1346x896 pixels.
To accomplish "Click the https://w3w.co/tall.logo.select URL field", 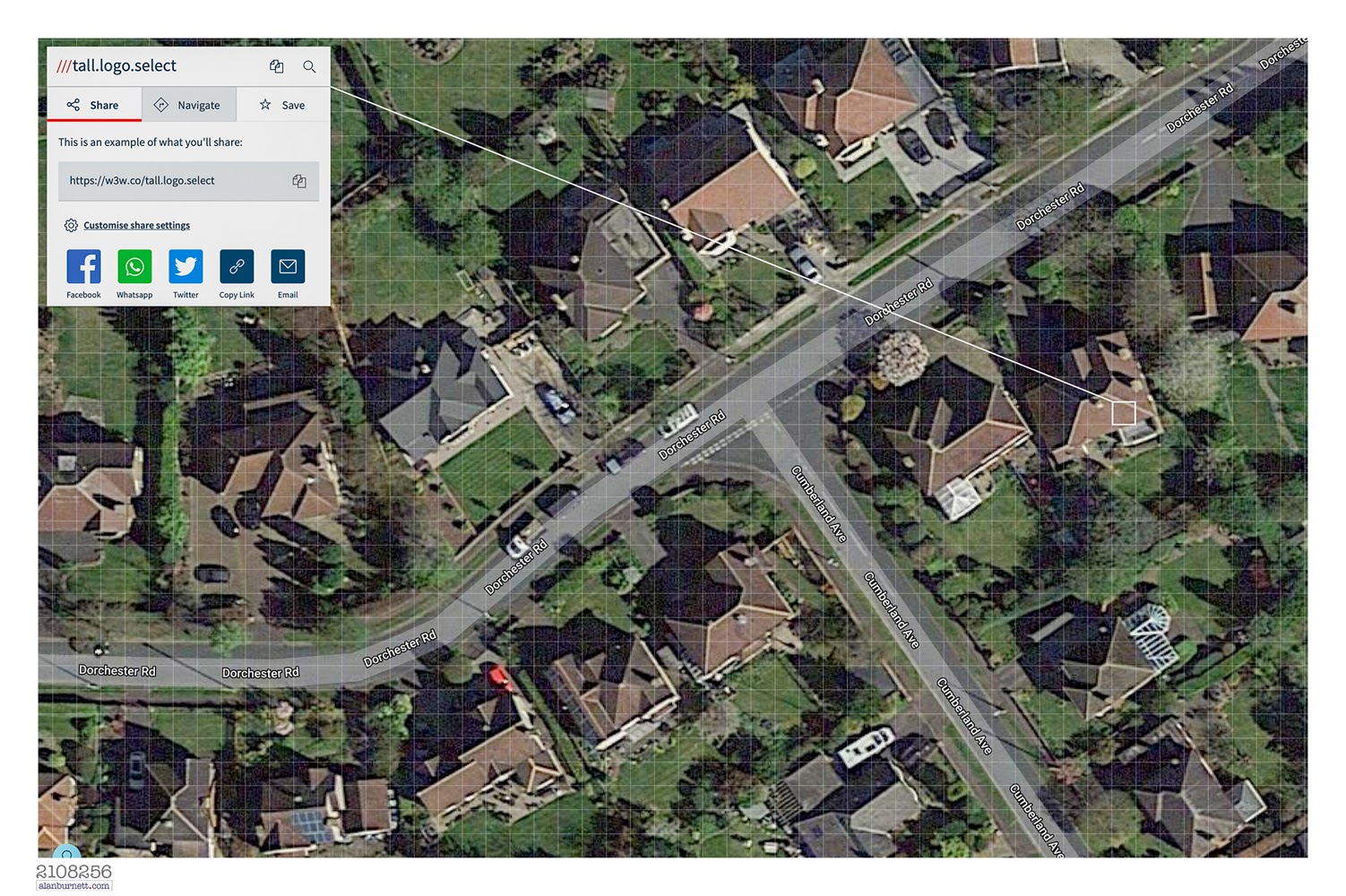I will coord(188,181).
